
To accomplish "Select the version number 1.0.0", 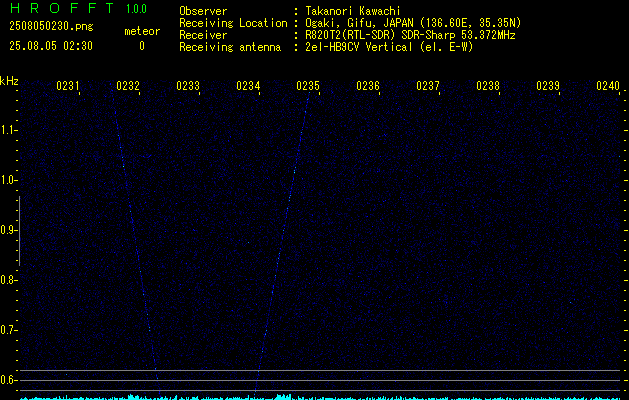I will (136, 9).
